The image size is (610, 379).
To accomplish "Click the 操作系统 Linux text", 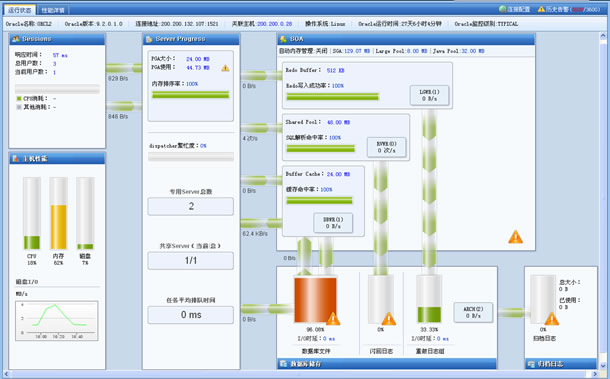I will [325, 24].
